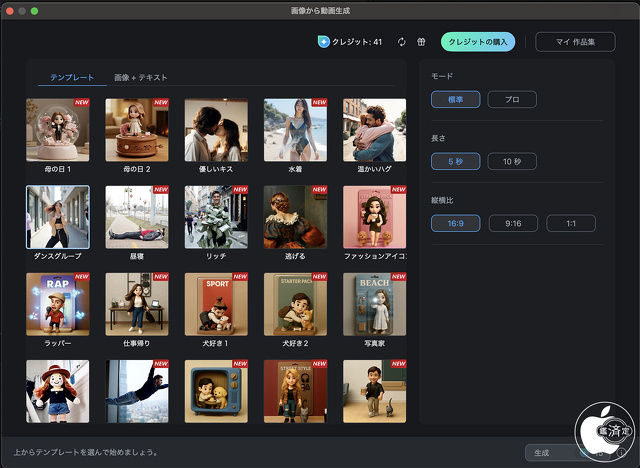Open the テンプレート tab
The height and width of the screenshot is (468, 640).
click(72, 77)
